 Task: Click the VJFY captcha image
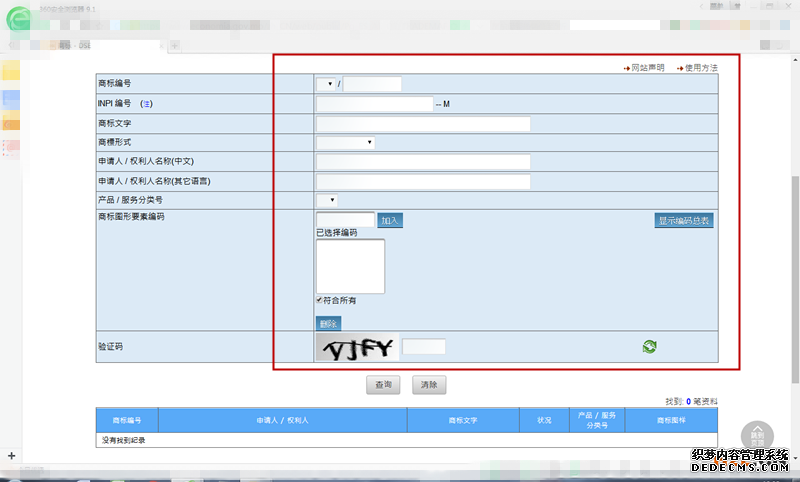click(357, 347)
